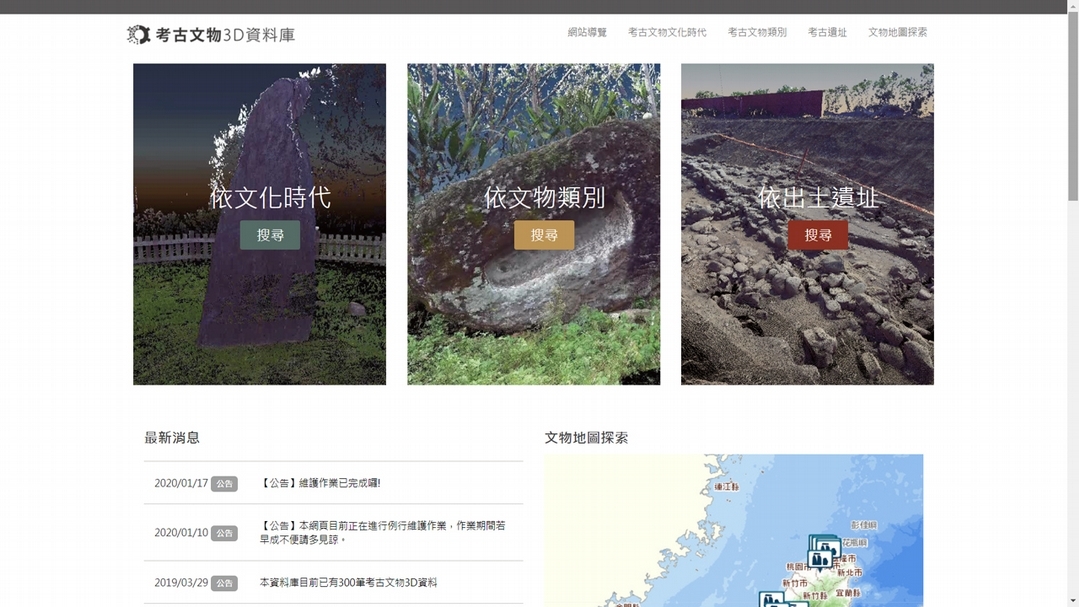Open the news about 例行維護作業
This screenshot has width=1079, height=607.
click(383, 533)
